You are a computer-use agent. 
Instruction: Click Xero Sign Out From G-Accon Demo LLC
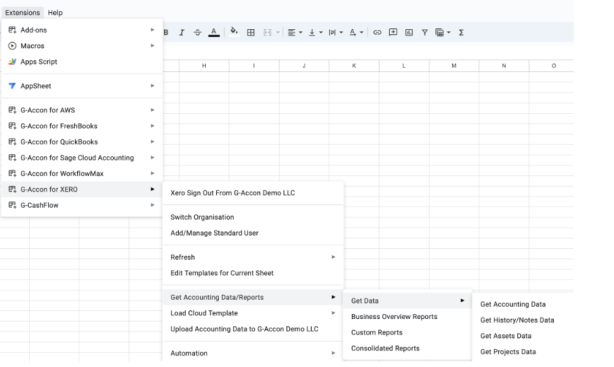(253, 193)
